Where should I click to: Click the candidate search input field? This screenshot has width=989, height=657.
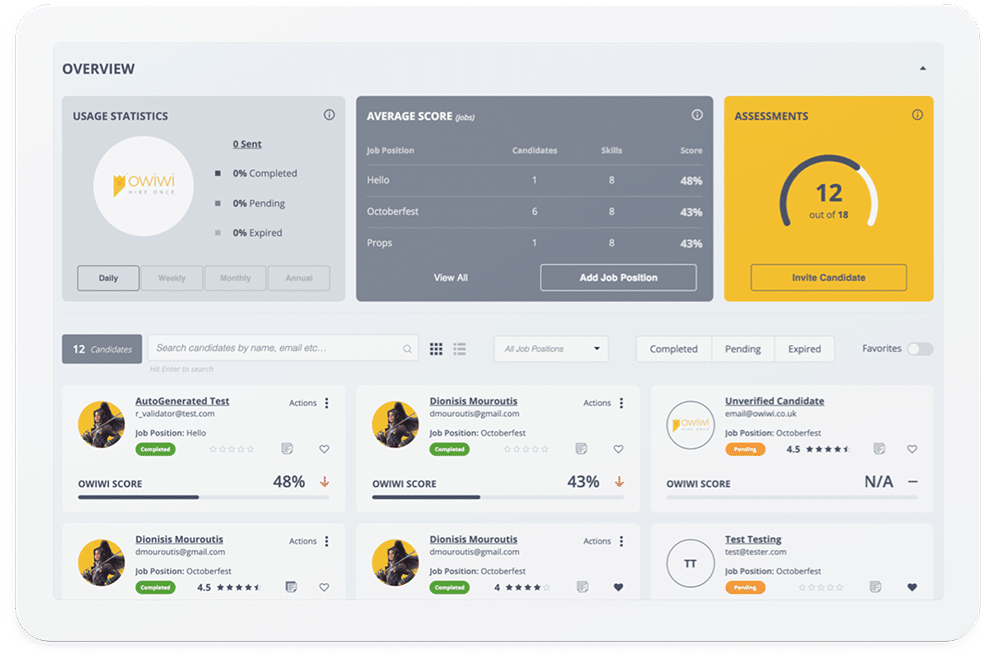(283, 348)
